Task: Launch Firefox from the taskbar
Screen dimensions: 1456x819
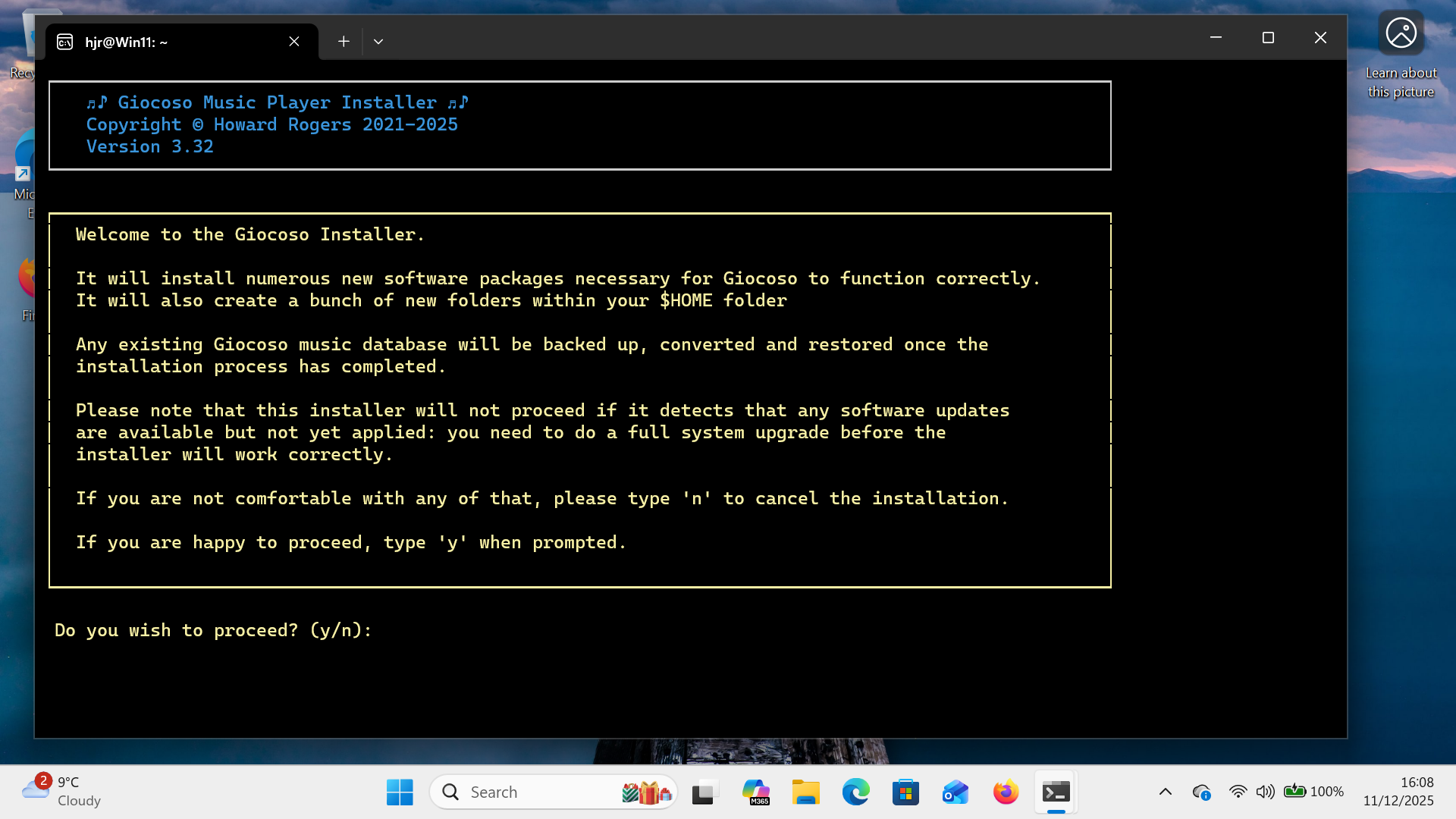Action: pyautogui.click(x=1006, y=792)
